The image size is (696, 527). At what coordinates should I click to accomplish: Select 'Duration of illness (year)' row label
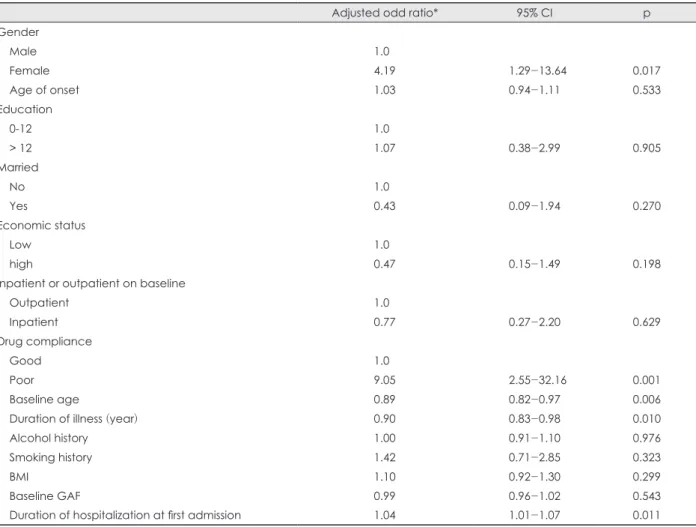[73, 419]
